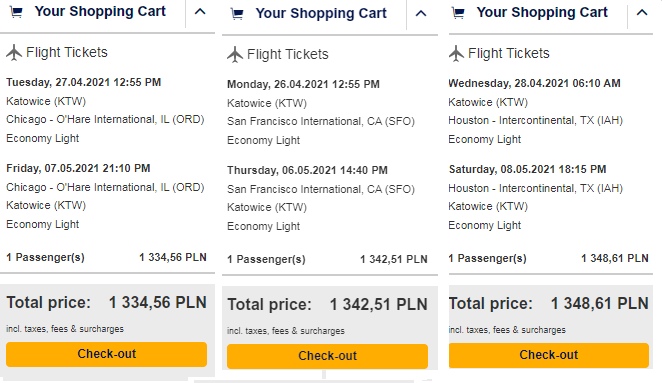
Task: Collapse the cart containing San Francisco flights
Action: (421, 14)
